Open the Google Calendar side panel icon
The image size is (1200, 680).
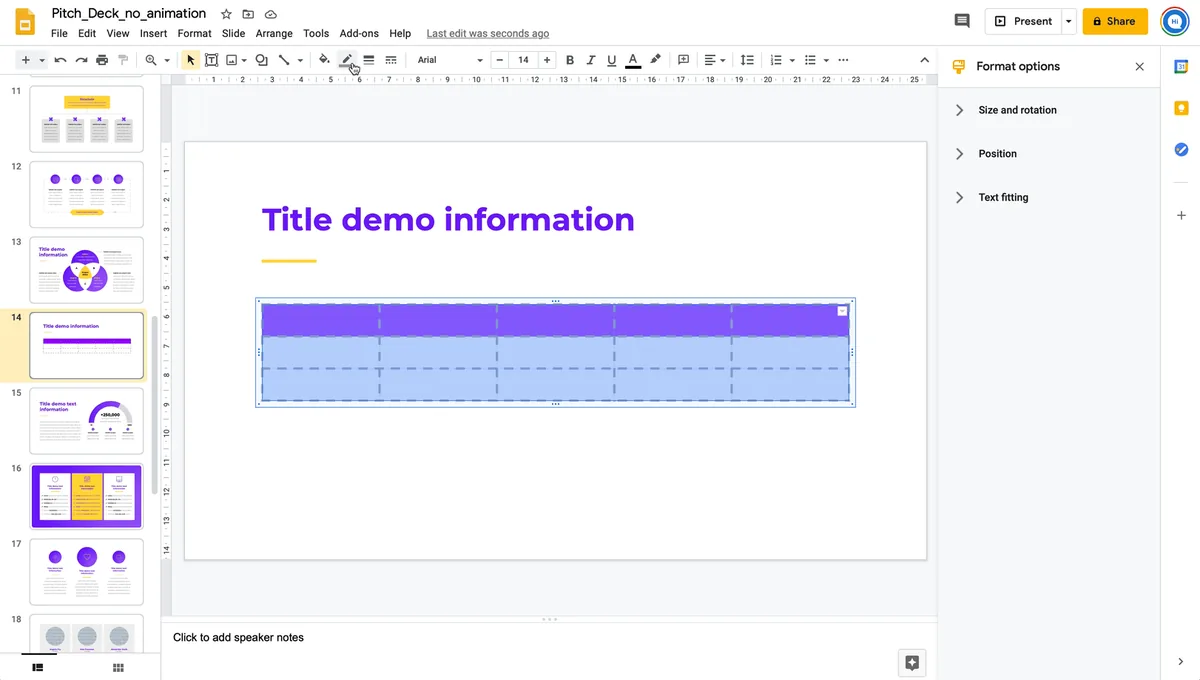[x=1181, y=67]
